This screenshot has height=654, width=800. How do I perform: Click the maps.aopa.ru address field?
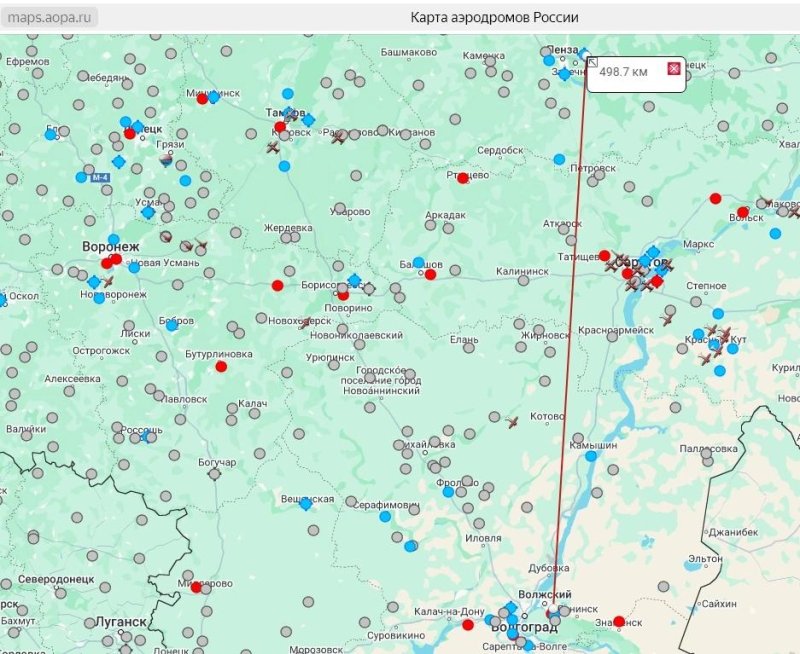coord(50,18)
